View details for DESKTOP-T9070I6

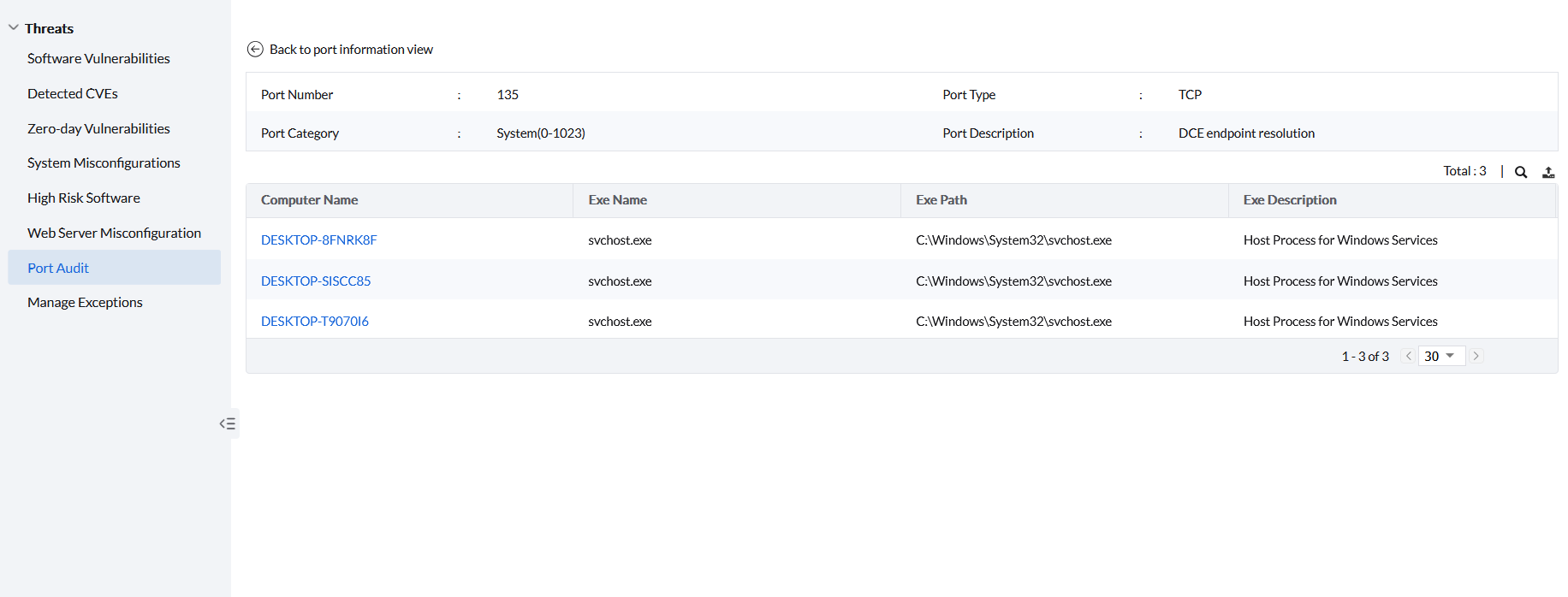click(315, 322)
